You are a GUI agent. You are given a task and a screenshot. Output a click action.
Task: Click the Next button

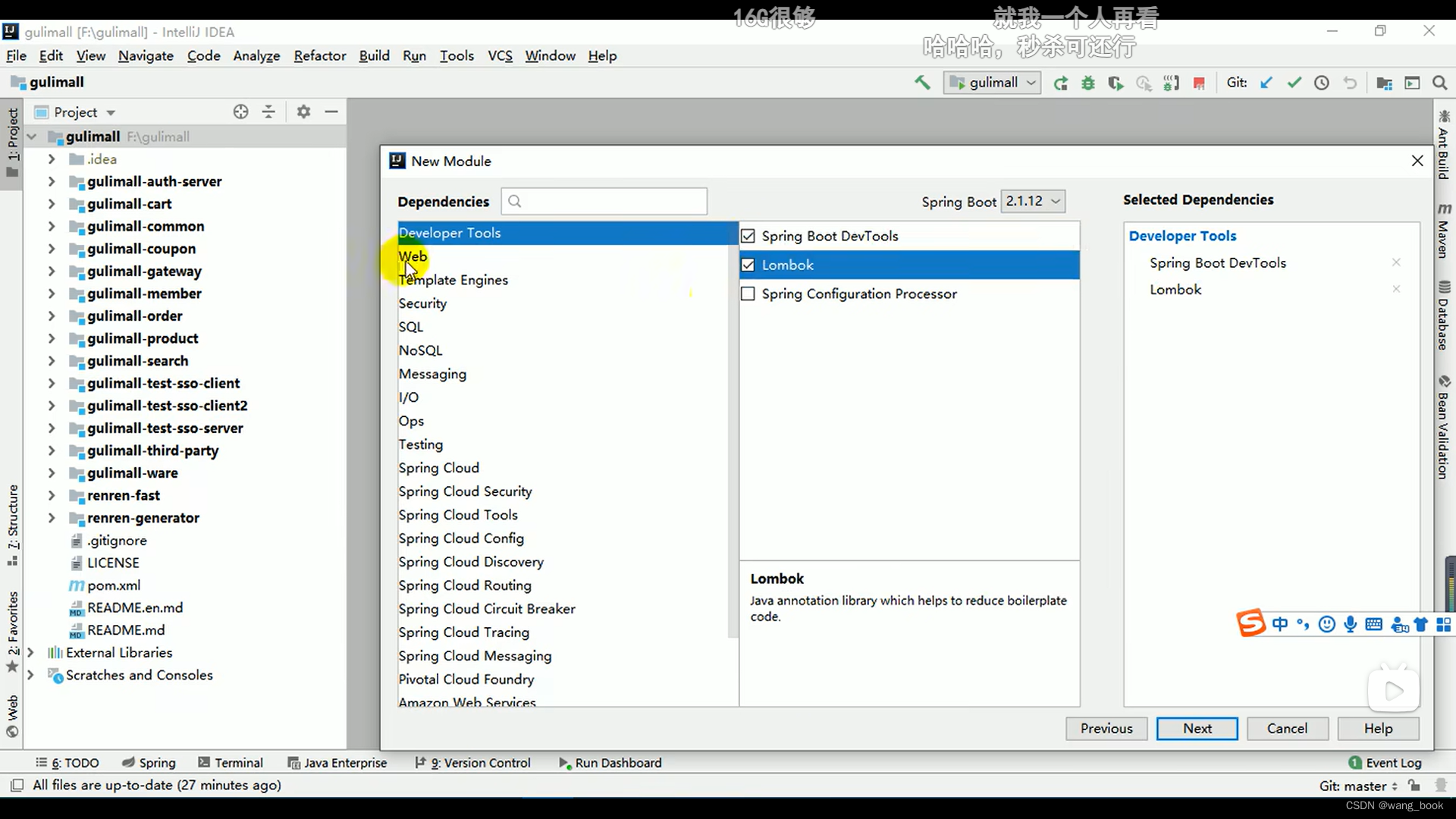(x=1197, y=728)
